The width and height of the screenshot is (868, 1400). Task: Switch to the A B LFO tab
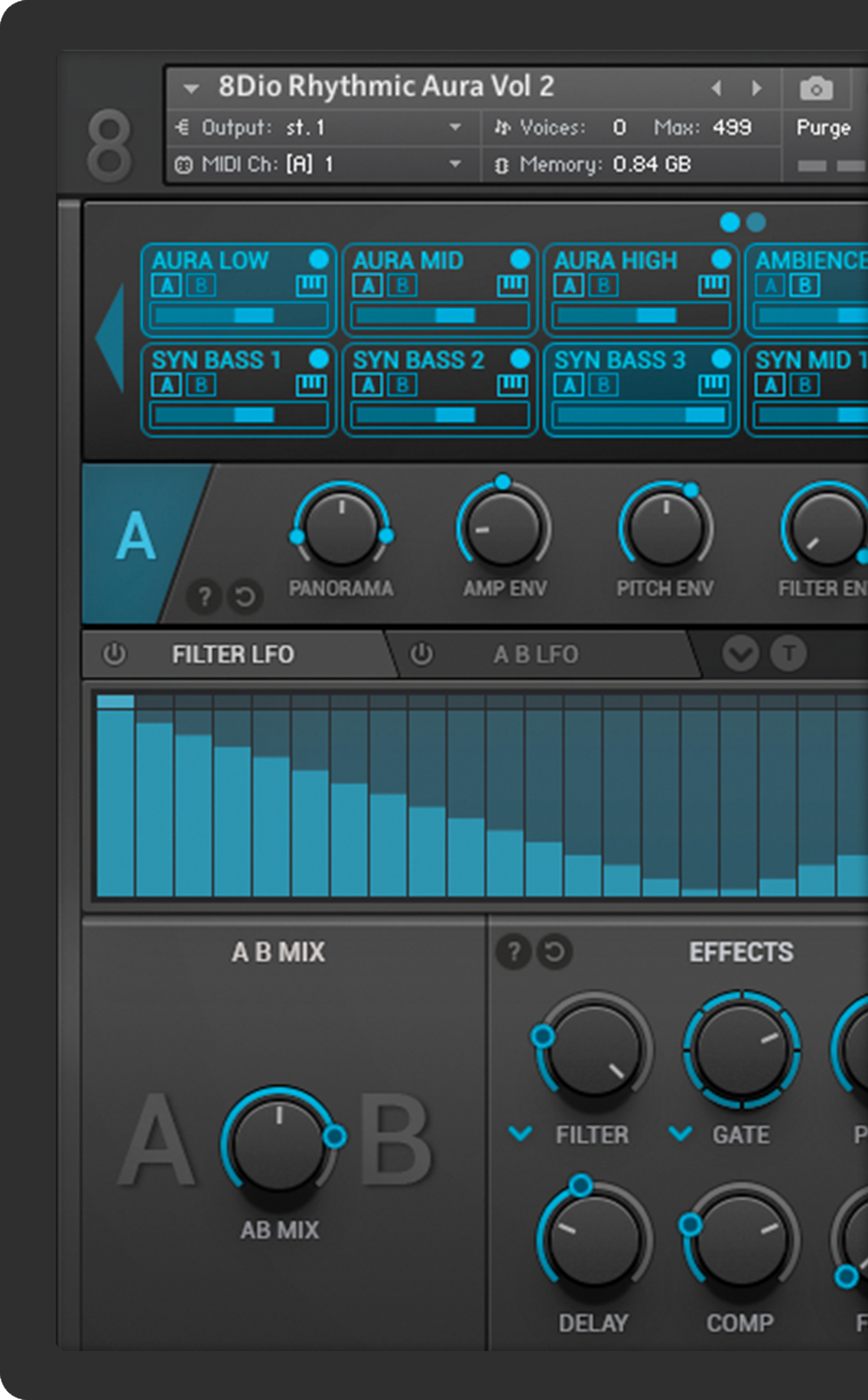(x=535, y=654)
